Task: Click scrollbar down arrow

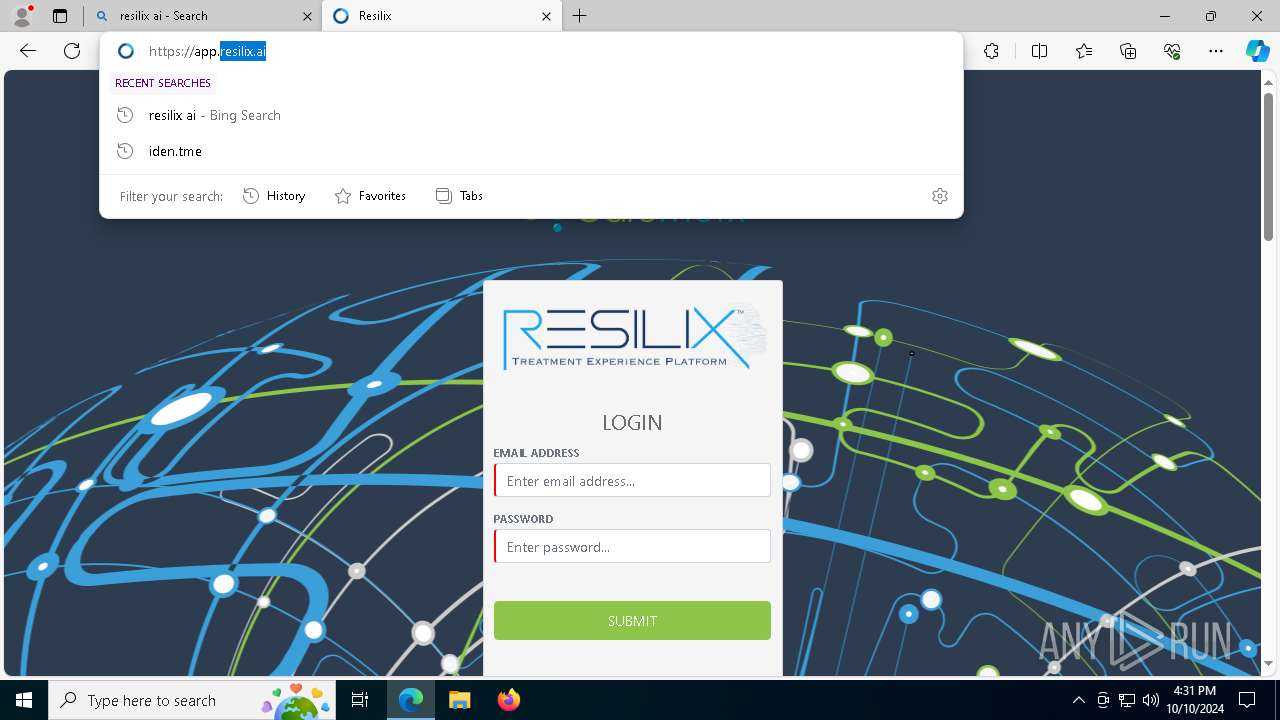Action: coord(1268,663)
